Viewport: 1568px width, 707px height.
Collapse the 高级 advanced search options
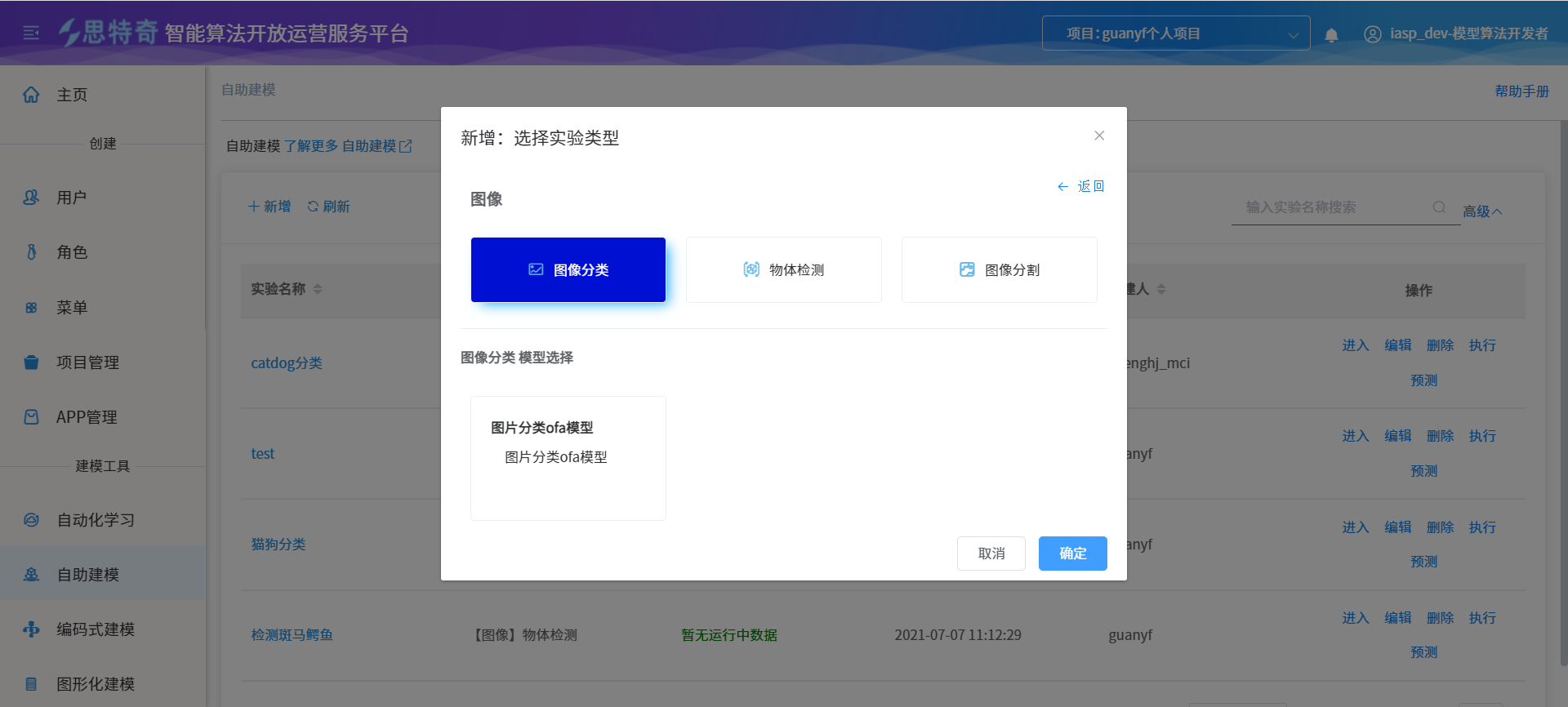coord(1481,211)
